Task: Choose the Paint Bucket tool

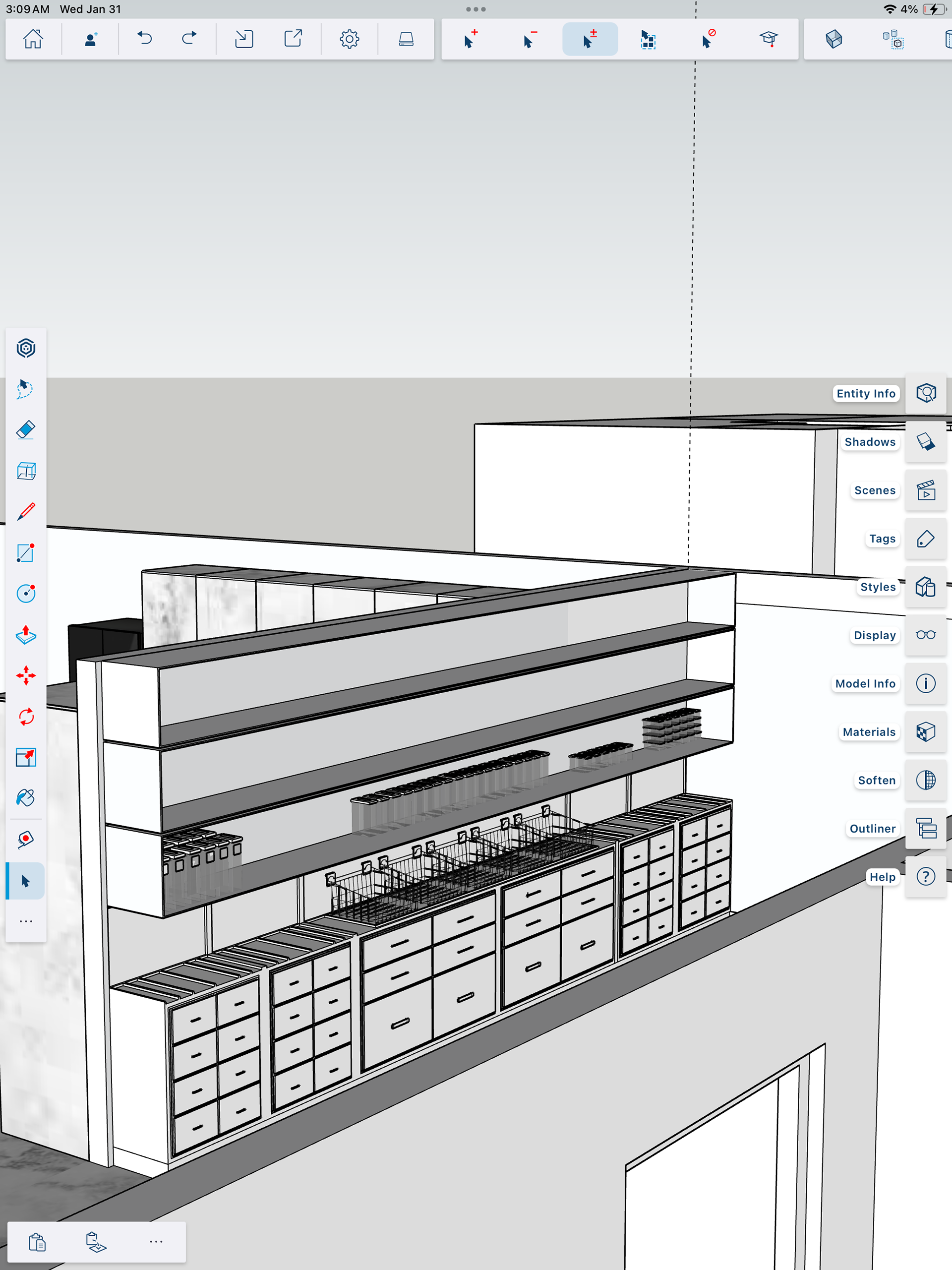Action: coord(26,798)
